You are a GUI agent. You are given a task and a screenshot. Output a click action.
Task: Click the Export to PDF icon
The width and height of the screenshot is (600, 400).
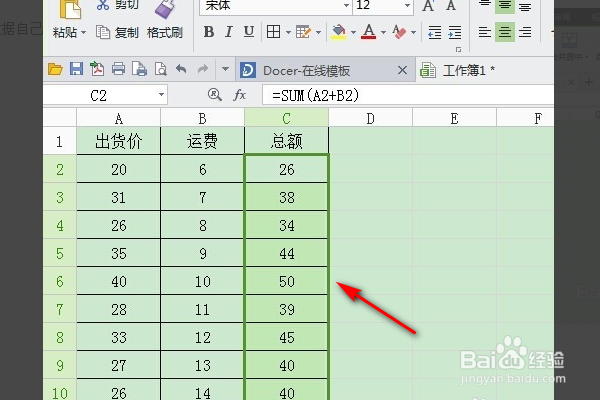click(97, 69)
